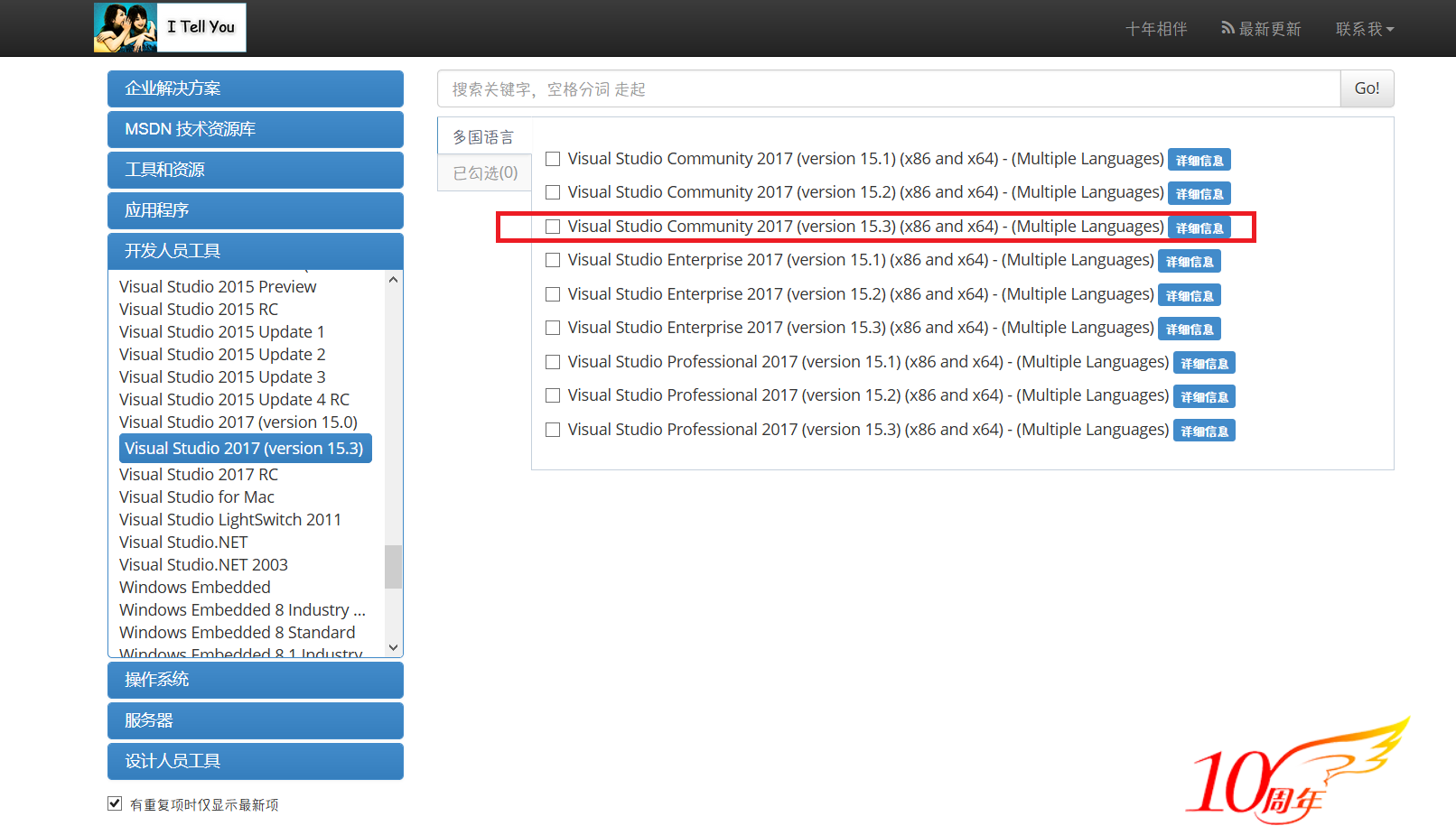
Task: Expand the 操作系统 category
Action: click(256, 680)
